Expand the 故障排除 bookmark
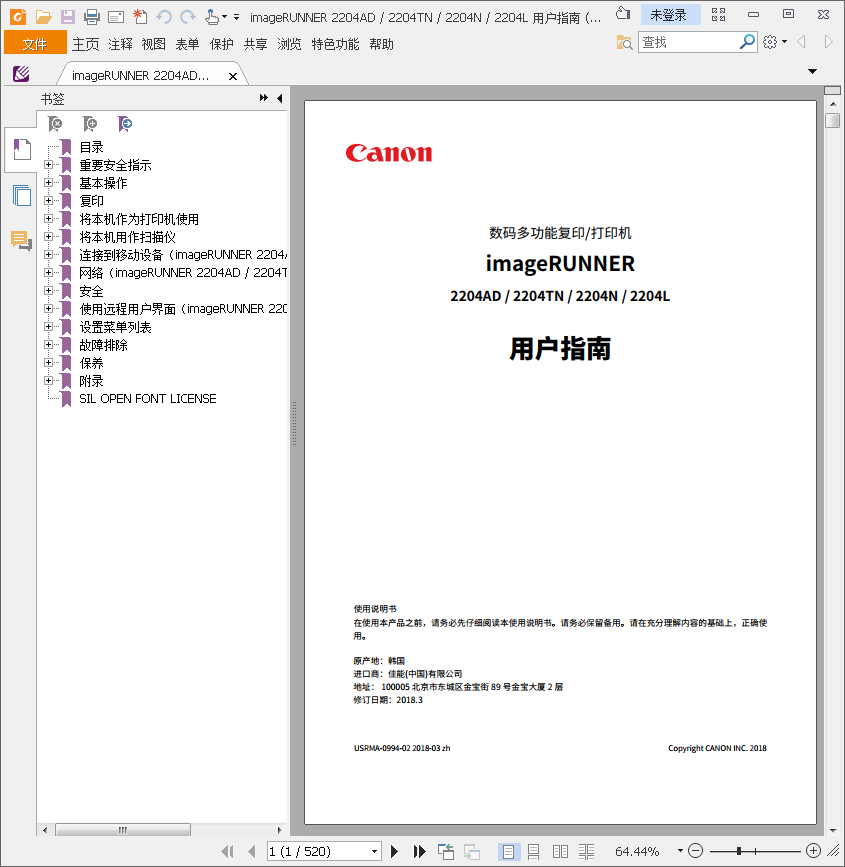This screenshot has width=845, height=867. click(x=49, y=344)
